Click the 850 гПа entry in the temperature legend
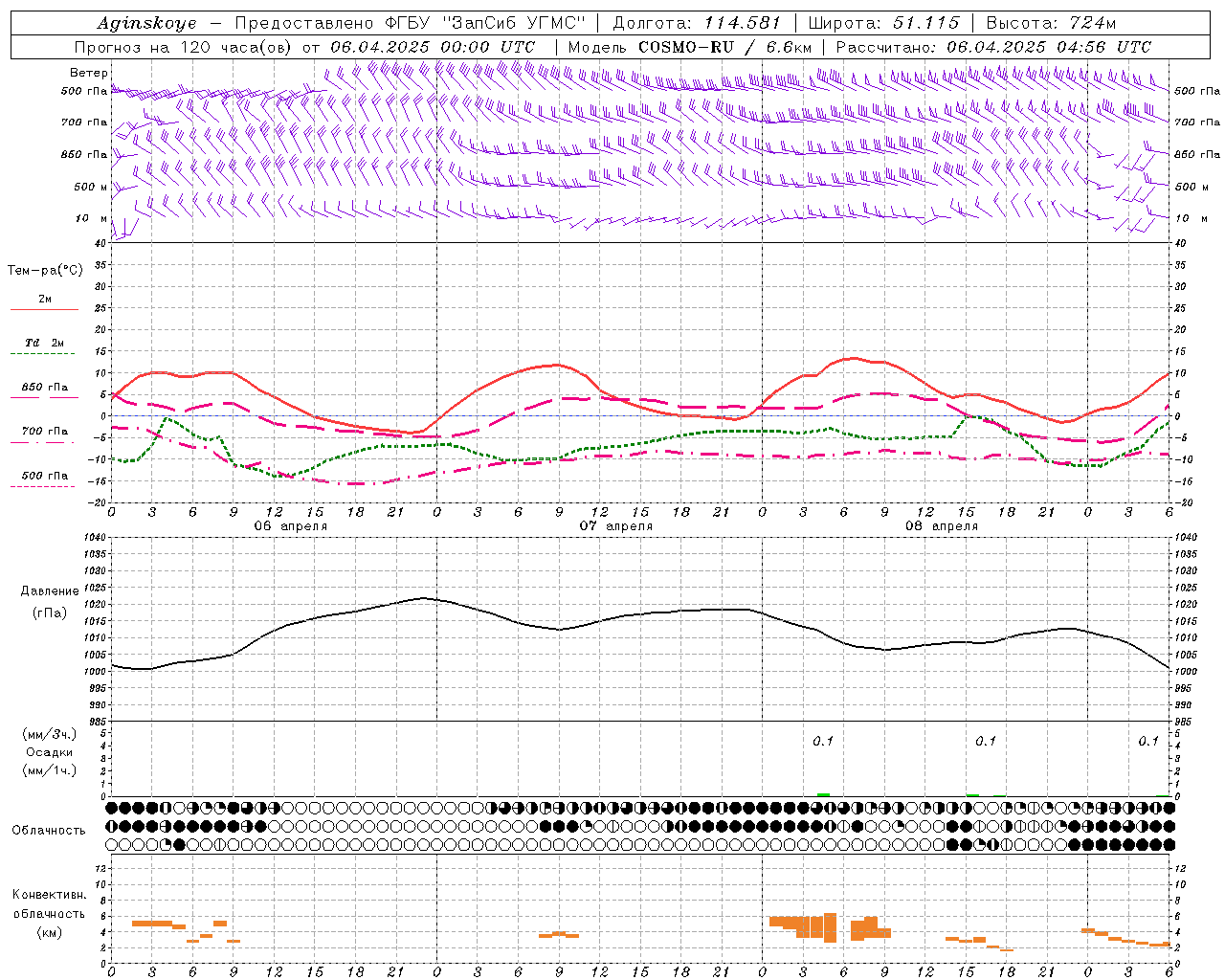The height and width of the screenshot is (980, 1225). point(45,388)
